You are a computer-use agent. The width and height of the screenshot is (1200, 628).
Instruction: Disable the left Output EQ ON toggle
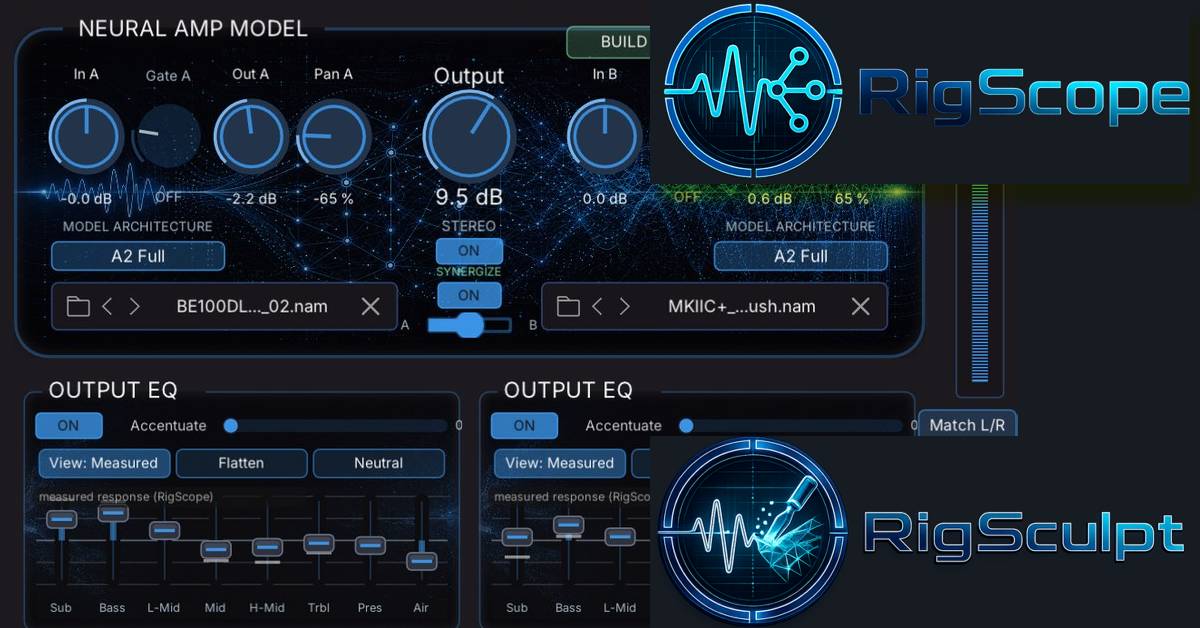(x=68, y=425)
